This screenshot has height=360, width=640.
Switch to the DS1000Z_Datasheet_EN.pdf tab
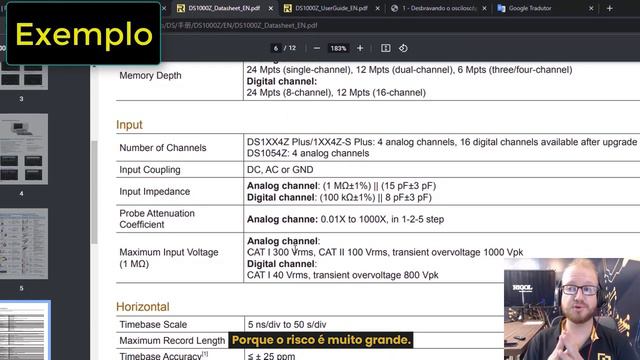pos(224,8)
